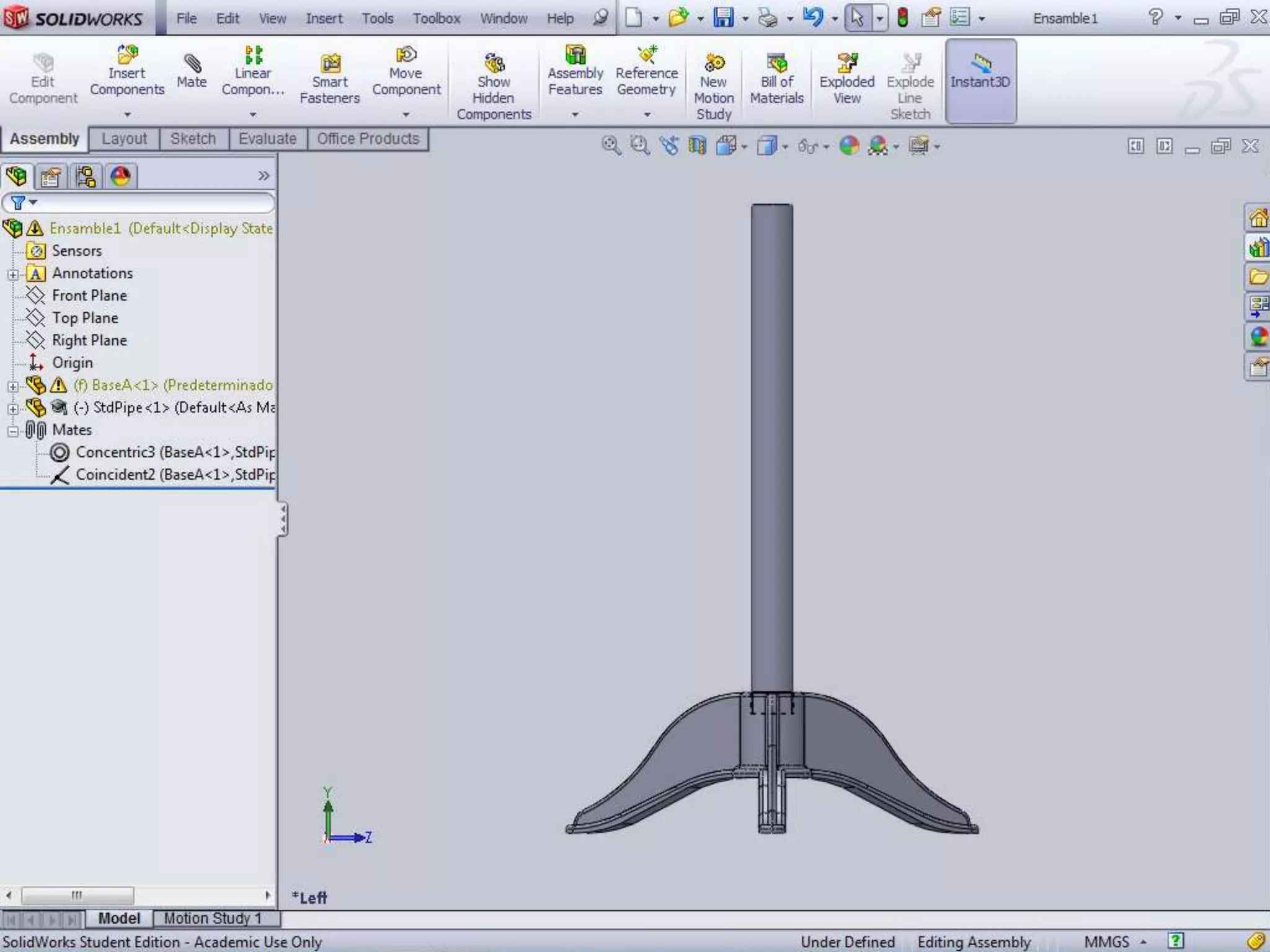Expand the BaseA<1> component tree node
1270x952 pixels.
point(13,386)
